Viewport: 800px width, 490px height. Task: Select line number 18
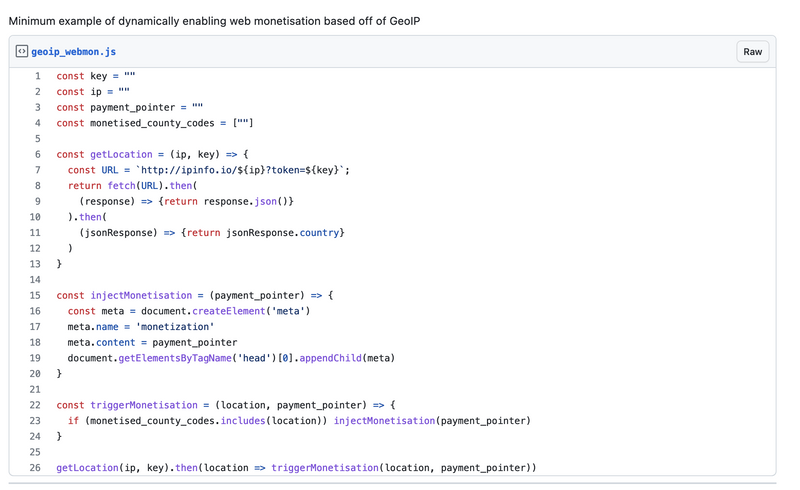tap(35, 342)
